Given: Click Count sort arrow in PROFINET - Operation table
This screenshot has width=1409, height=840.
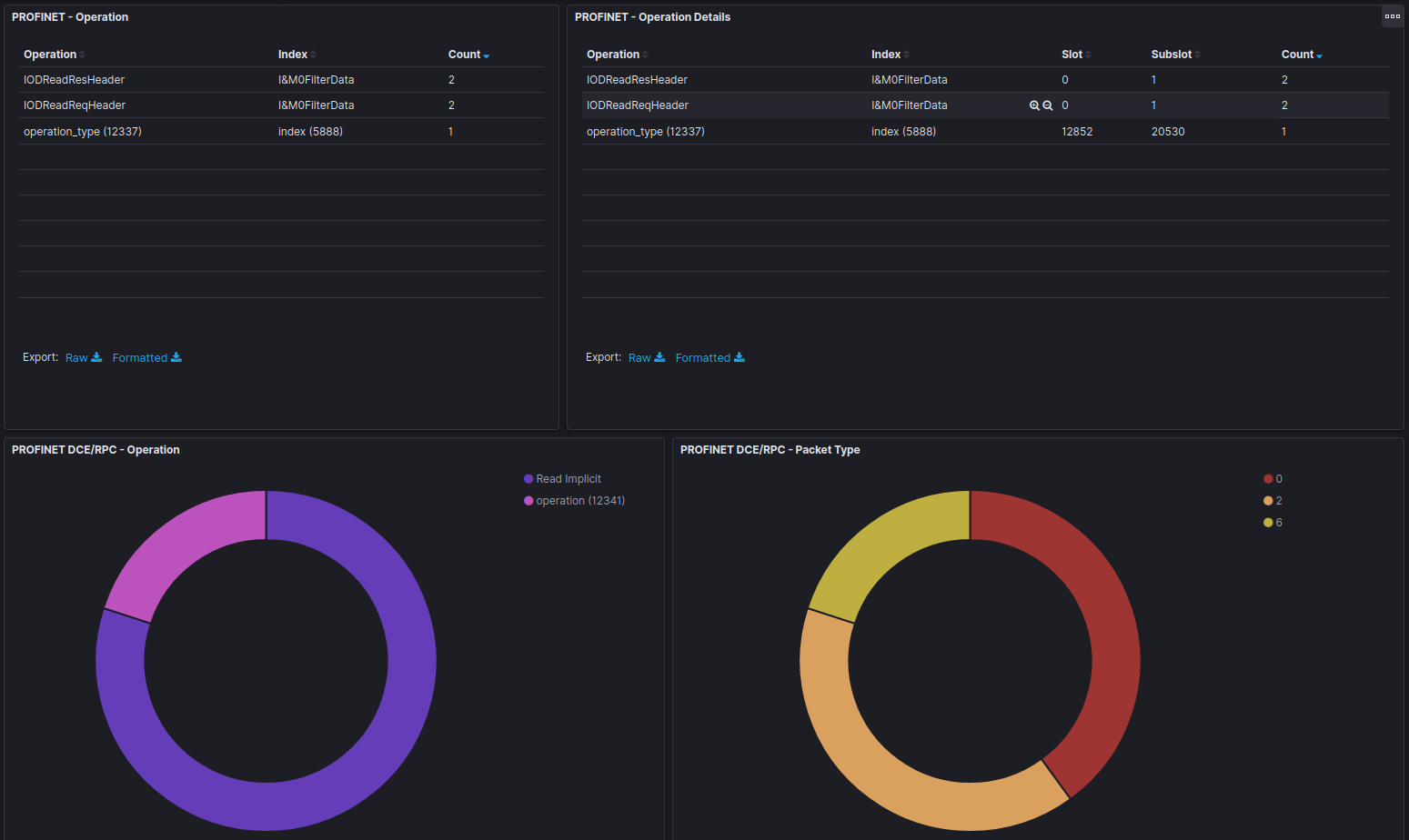Looking at the screenshot, I should click(x=487, y=55).
